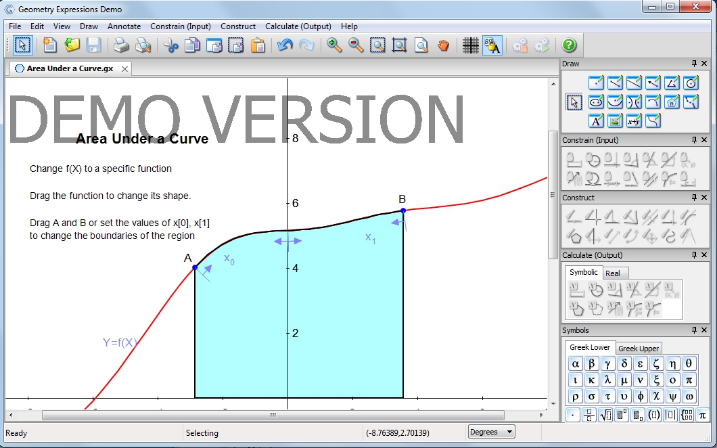The height and width of the screenshot is (448, 717).
Task: Click Zoom to Fit icon
Action: [399, 45]
